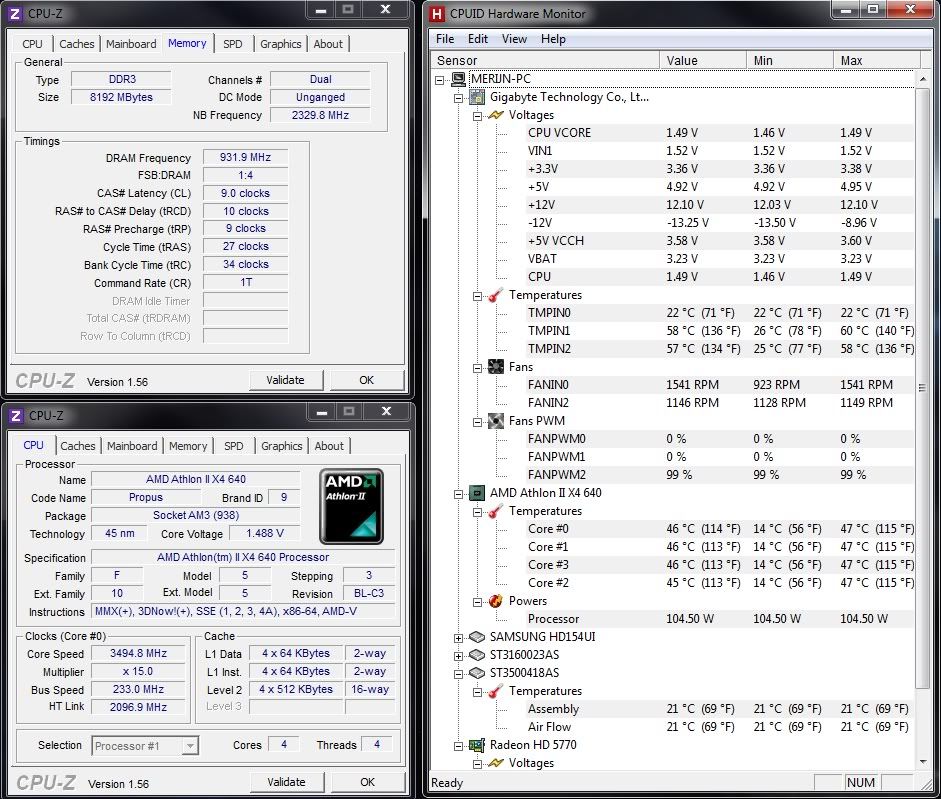Click Validate in the lower CPU-Z window
The image size is (941, 799).
pos(286,782)
